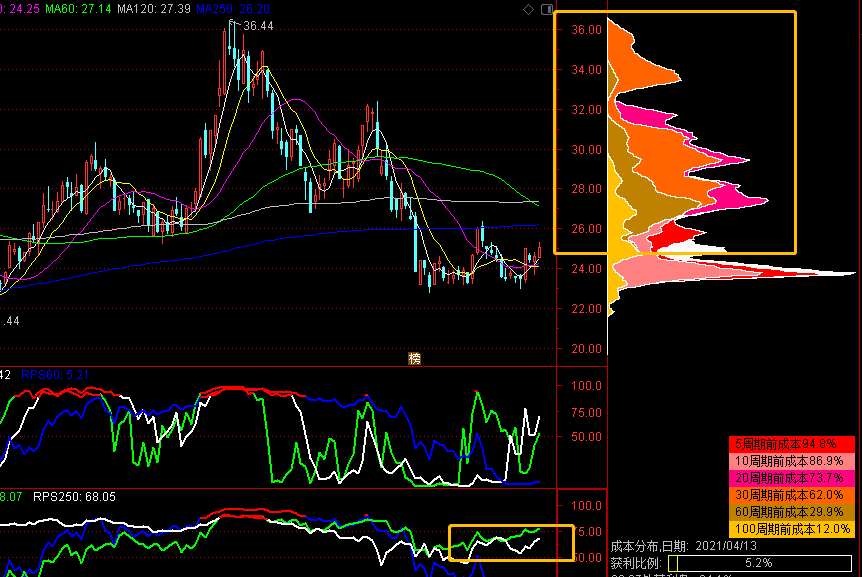Click the 20.00 price axis label
The width and height of the screenshot is (862, 577).
tap(586, 348)
